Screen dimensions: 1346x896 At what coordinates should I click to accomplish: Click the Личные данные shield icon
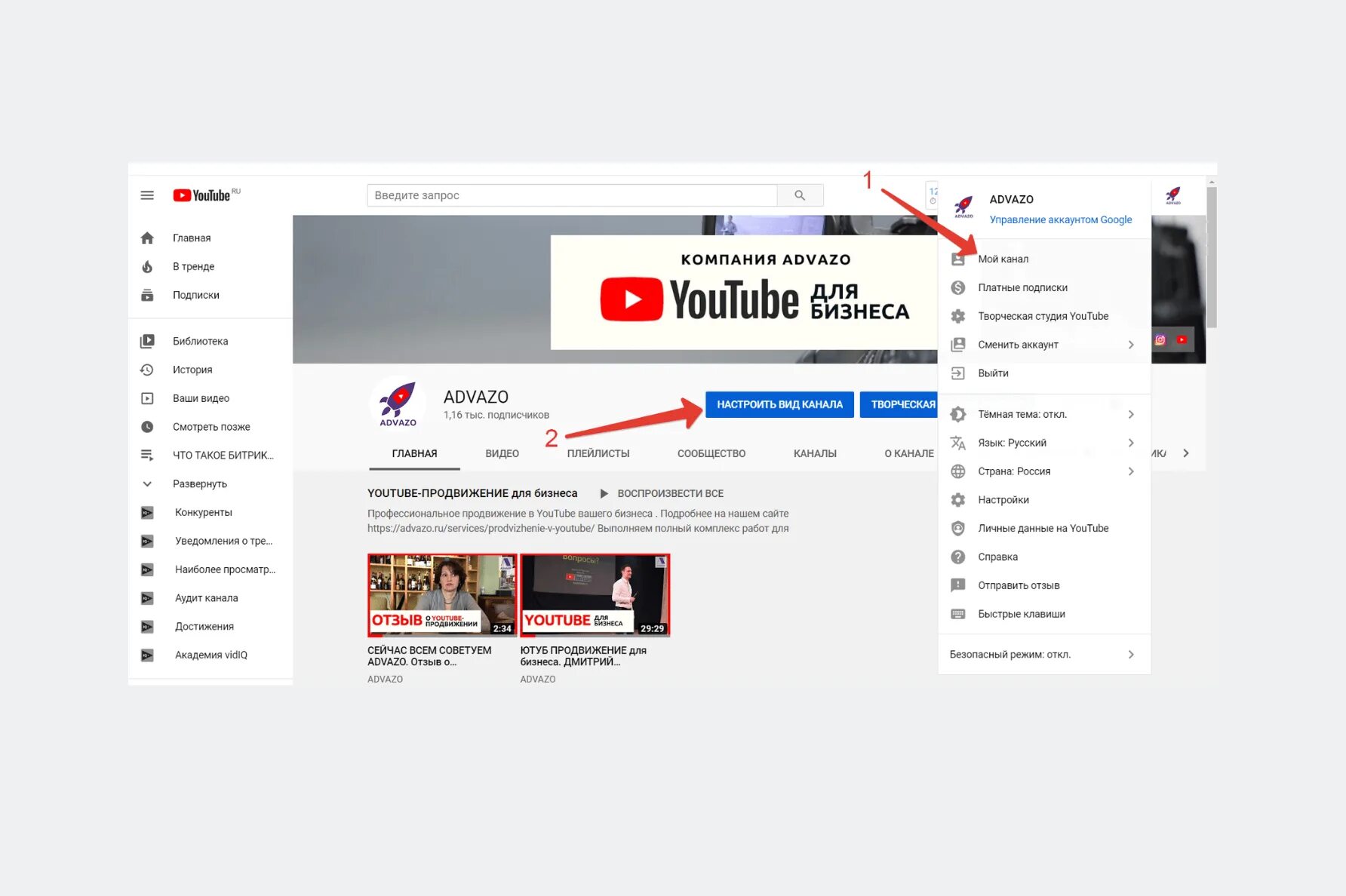pos(958,529)
